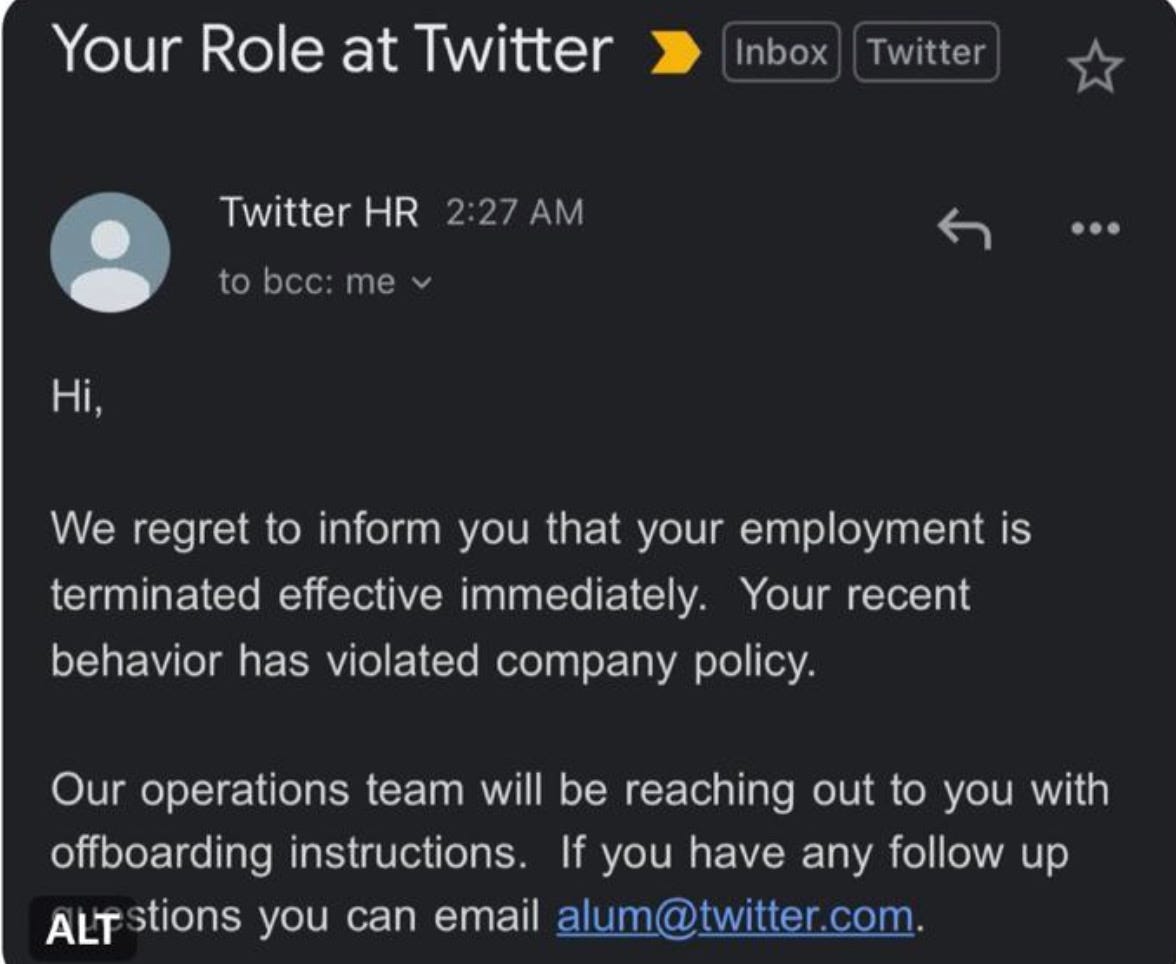1176x964 pixels.
Task: Click the "Hi," greeting line
Action: coord(77,395)
